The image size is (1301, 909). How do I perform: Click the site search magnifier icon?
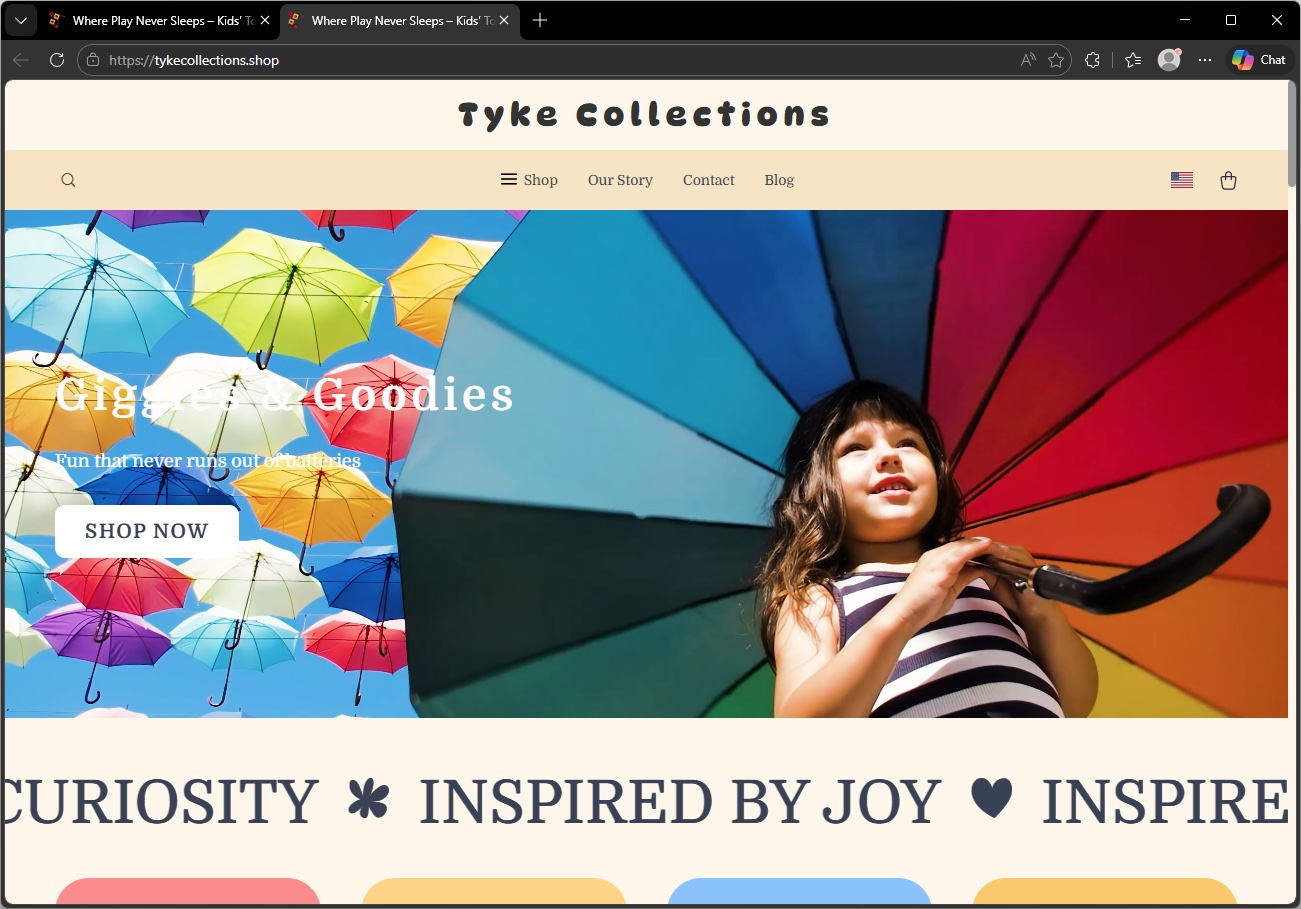(68, 180)
